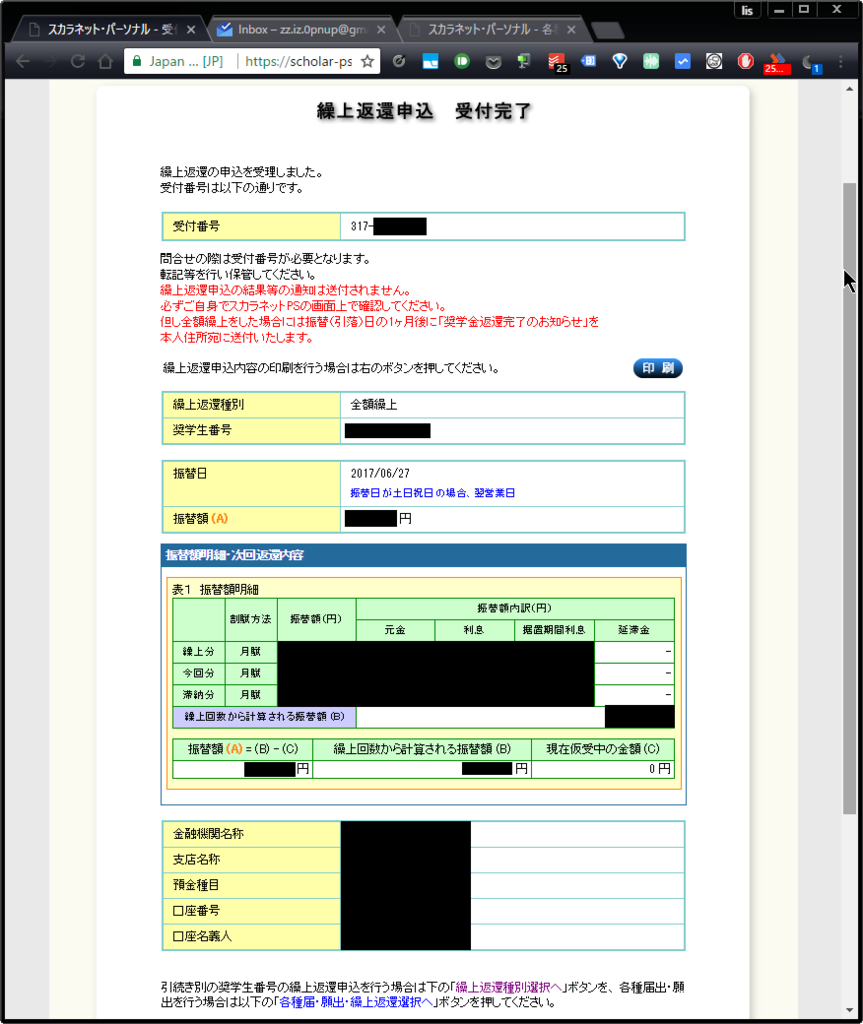Click the blue checkmark extension icon

[682, 61]
